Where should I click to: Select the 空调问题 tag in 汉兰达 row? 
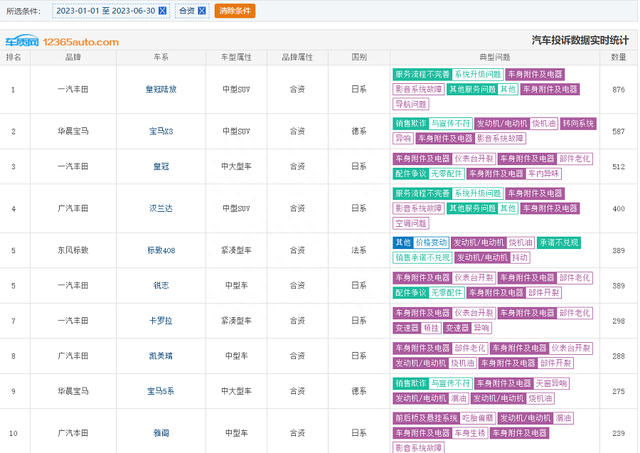click(x=411, y=222)
